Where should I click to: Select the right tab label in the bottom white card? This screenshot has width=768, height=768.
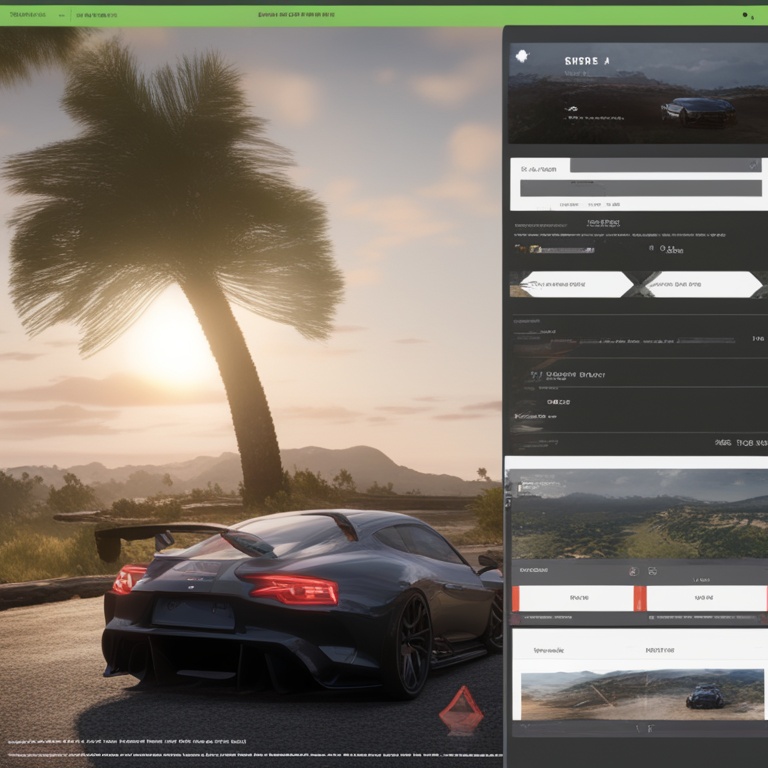tap(660, 650)
